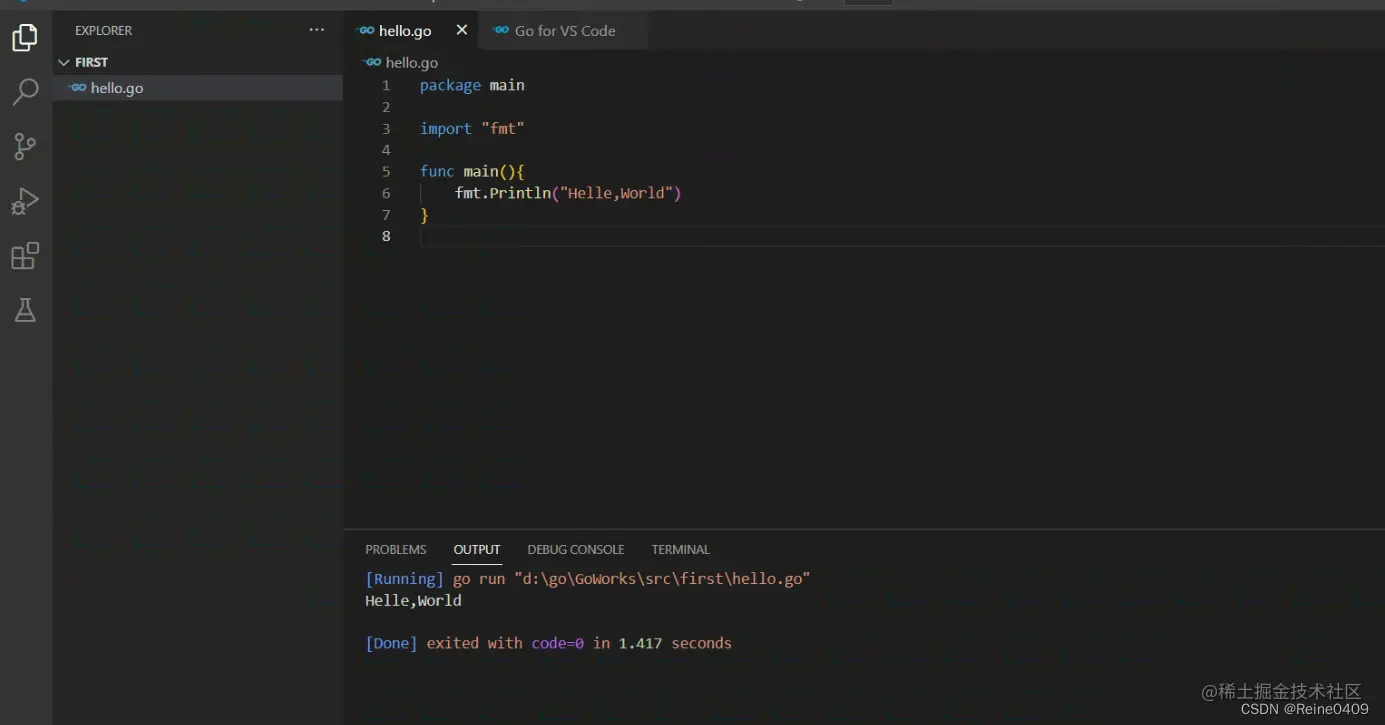The image size is (1385, 725).
Task: Open the Search view in activity bar
Action: click(x=25, y=92)
